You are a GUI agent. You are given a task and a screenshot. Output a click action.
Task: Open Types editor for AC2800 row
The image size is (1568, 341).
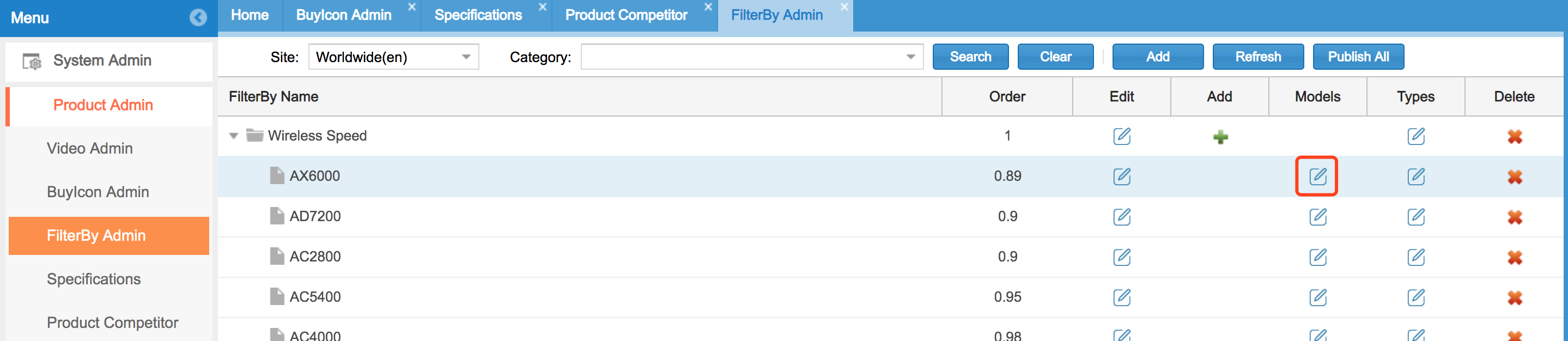pos(1416,258)
